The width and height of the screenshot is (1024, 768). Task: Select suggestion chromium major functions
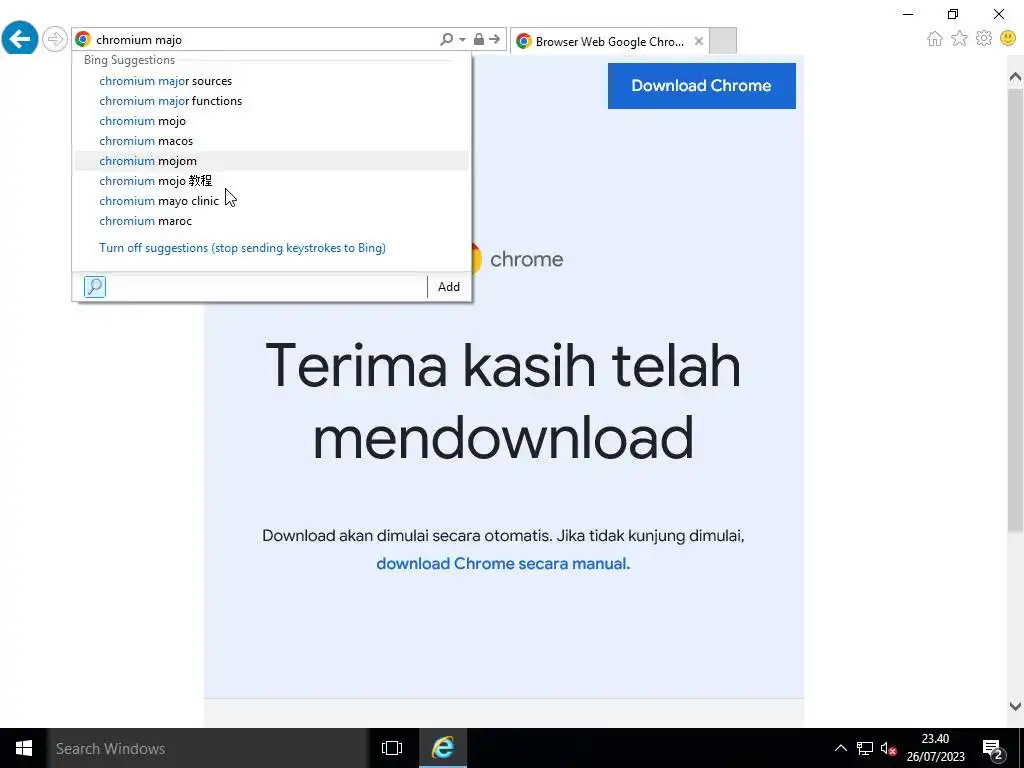coord(271,101)
